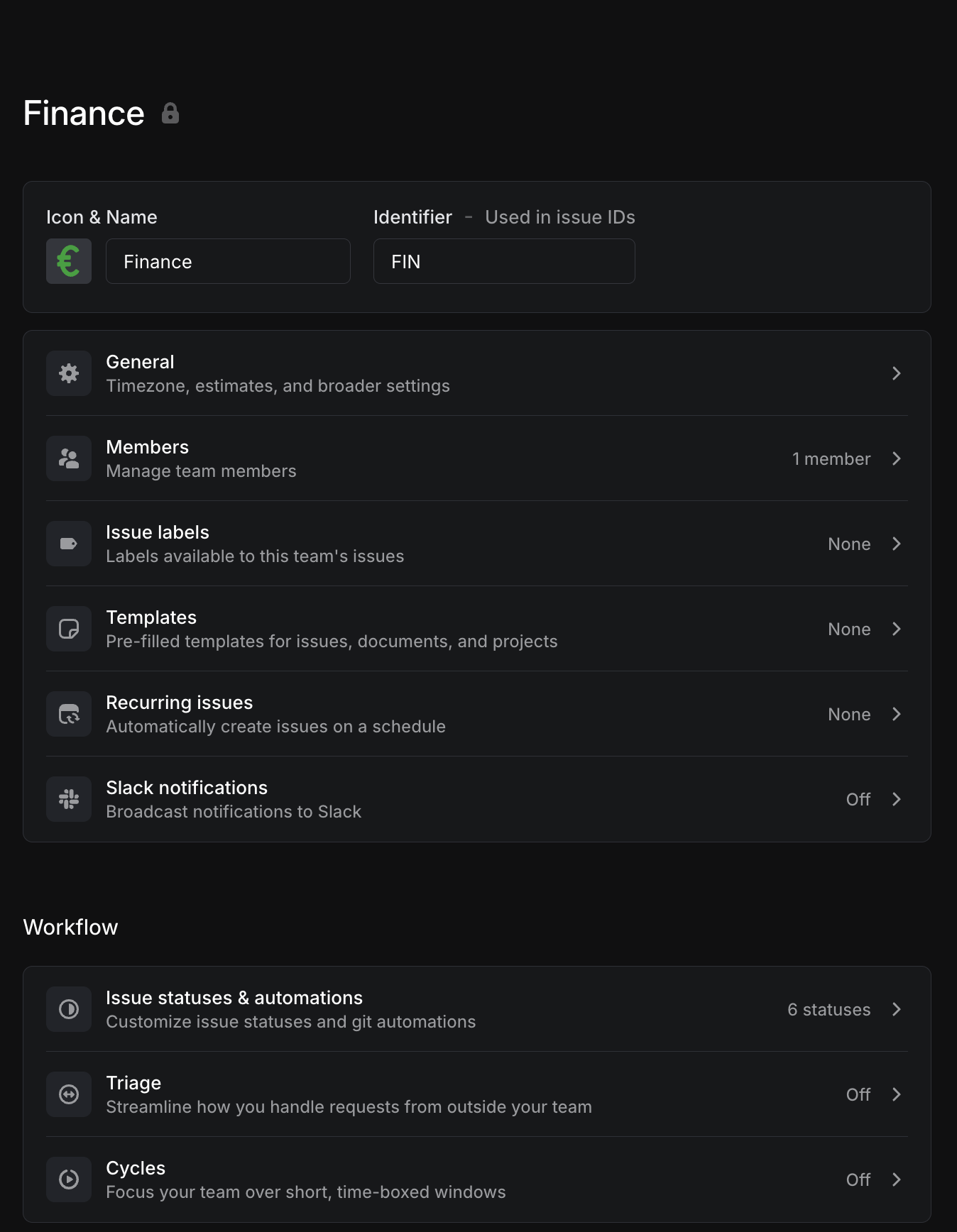Click the Issue labels tag icon
This screenshot has width=957, height=1232.
(69, 544)
